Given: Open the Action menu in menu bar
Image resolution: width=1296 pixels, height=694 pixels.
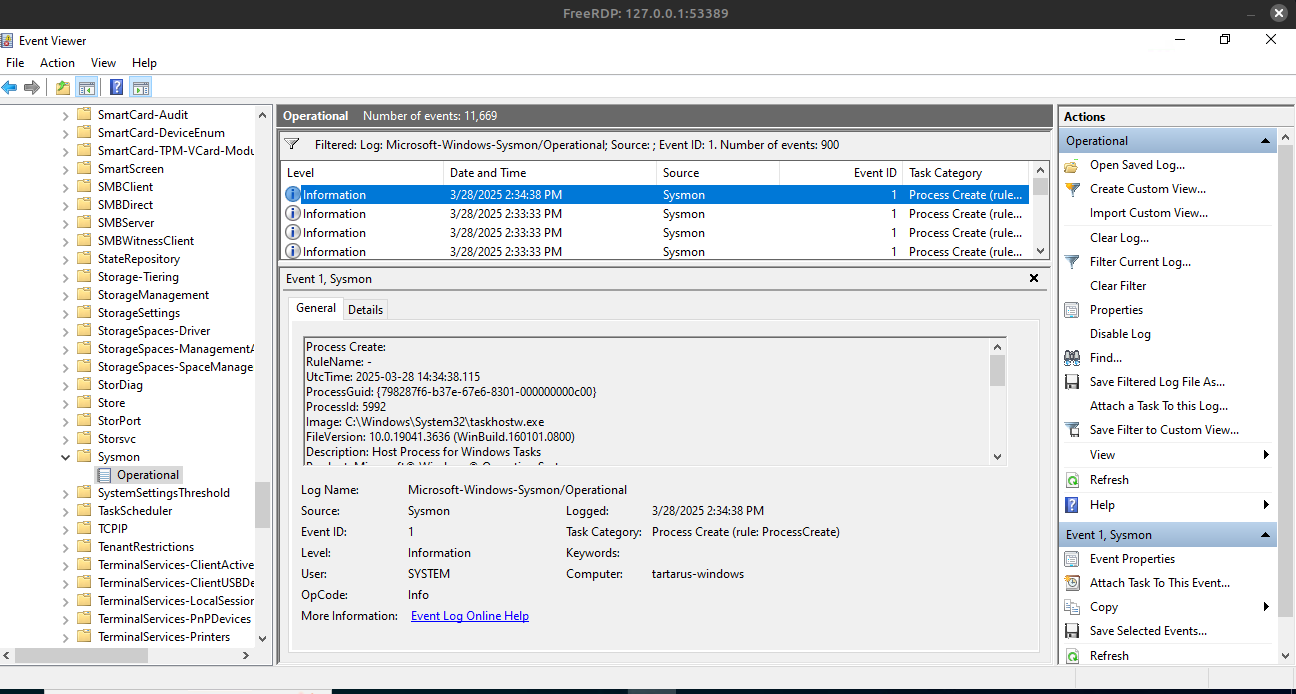Looking at the screenshot, I should (x=57, y=63).
